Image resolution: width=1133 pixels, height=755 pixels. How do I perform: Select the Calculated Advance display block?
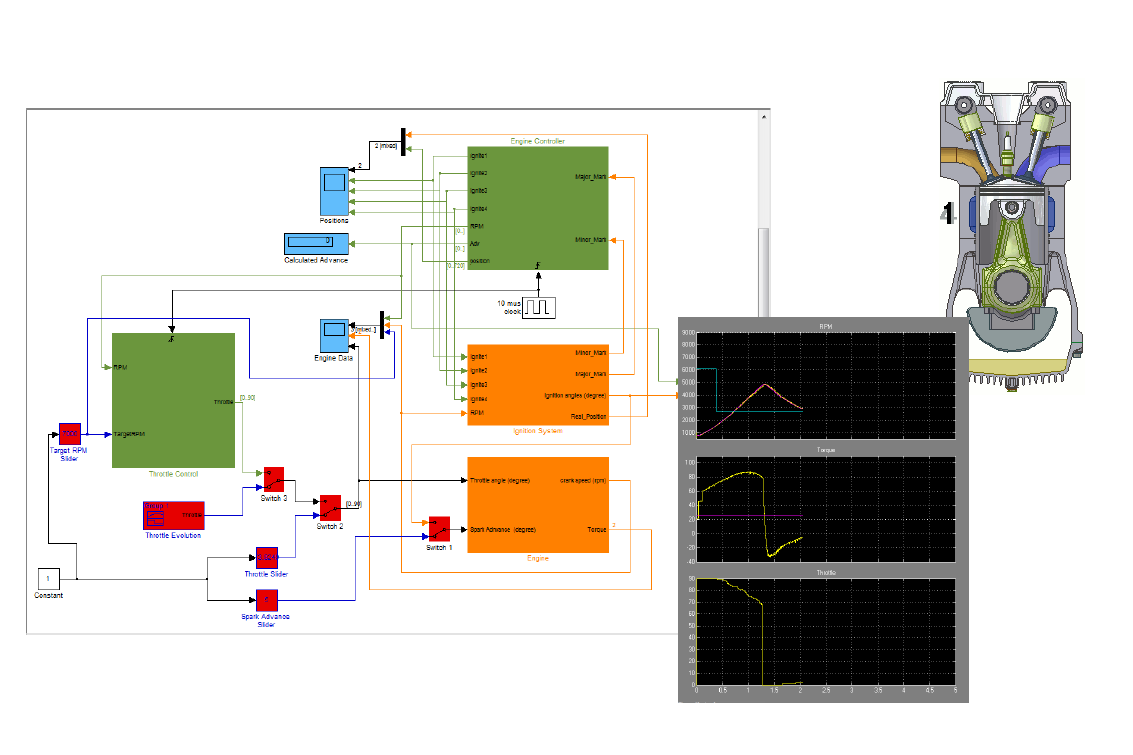[x=316, y=243]
